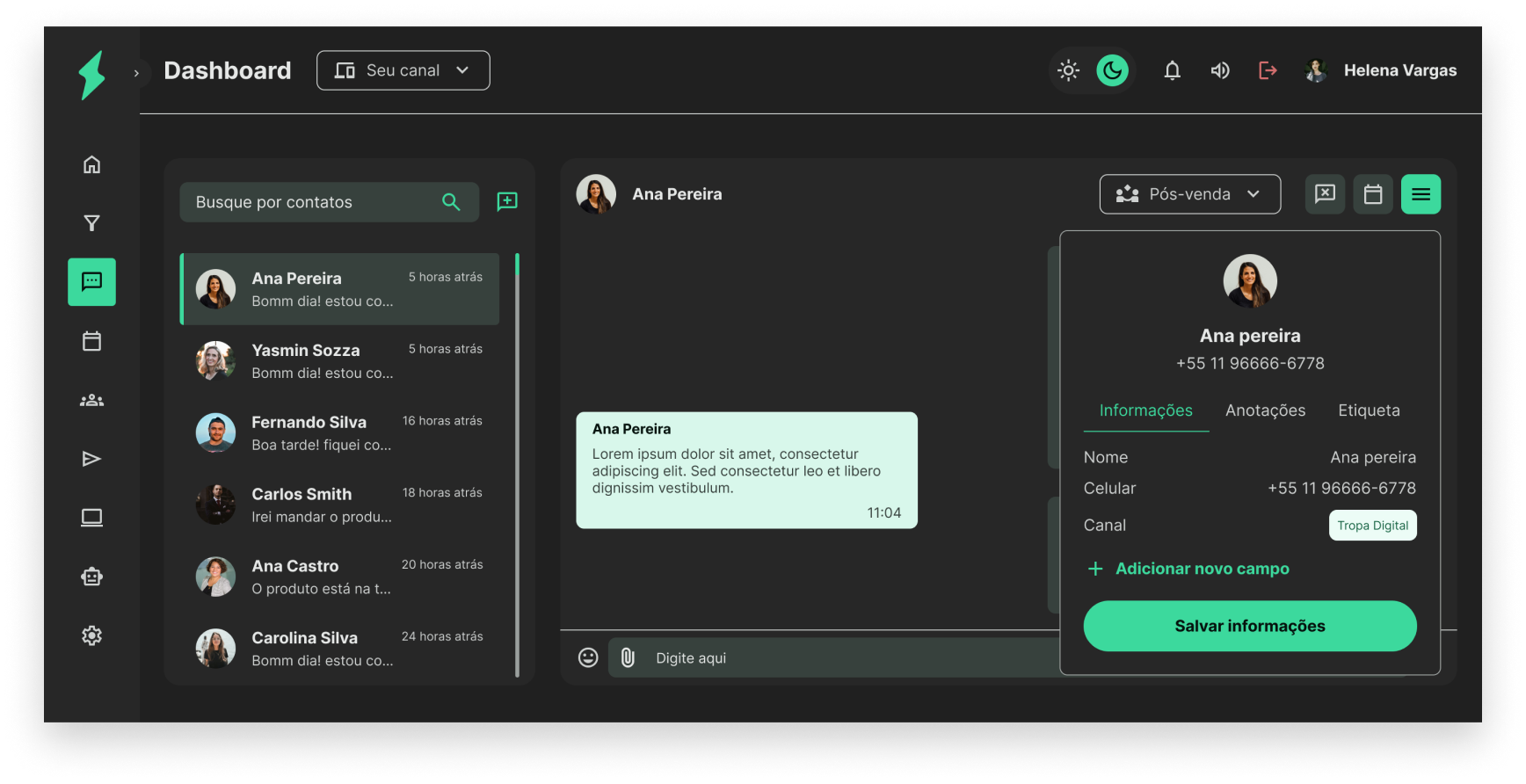Expand the Pós-venda dropdown
Viewport: 1526px width, 784px height.
(x=1189, y=194)
